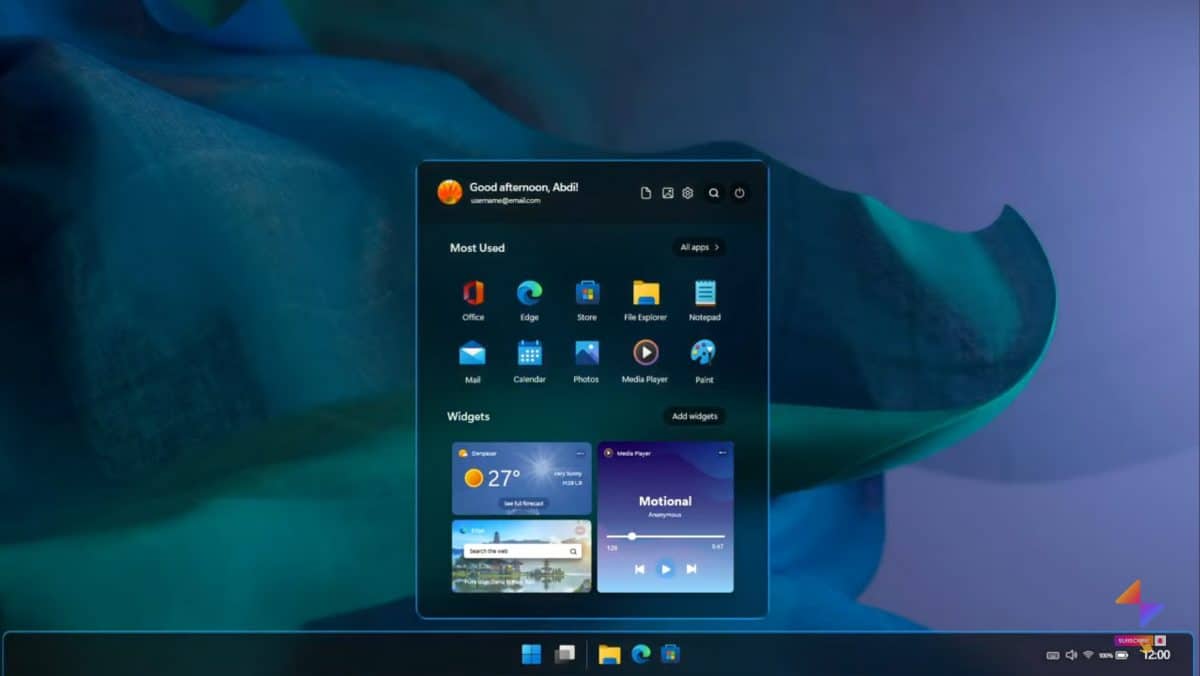Click the See full forecast button
Viewport: 1200px width, 676px height.
524,503
